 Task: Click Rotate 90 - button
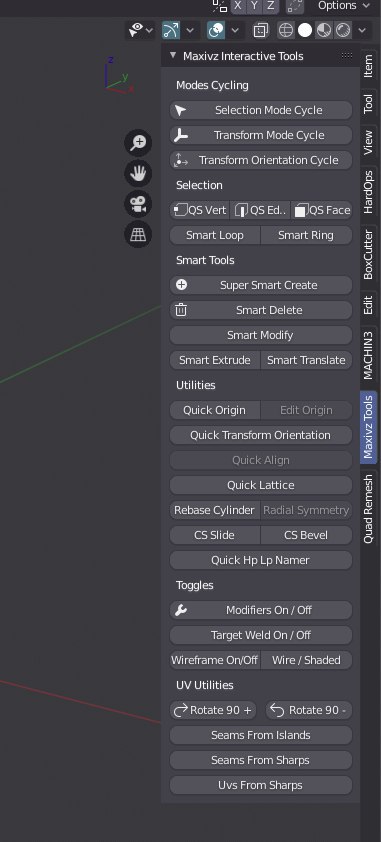309,710
